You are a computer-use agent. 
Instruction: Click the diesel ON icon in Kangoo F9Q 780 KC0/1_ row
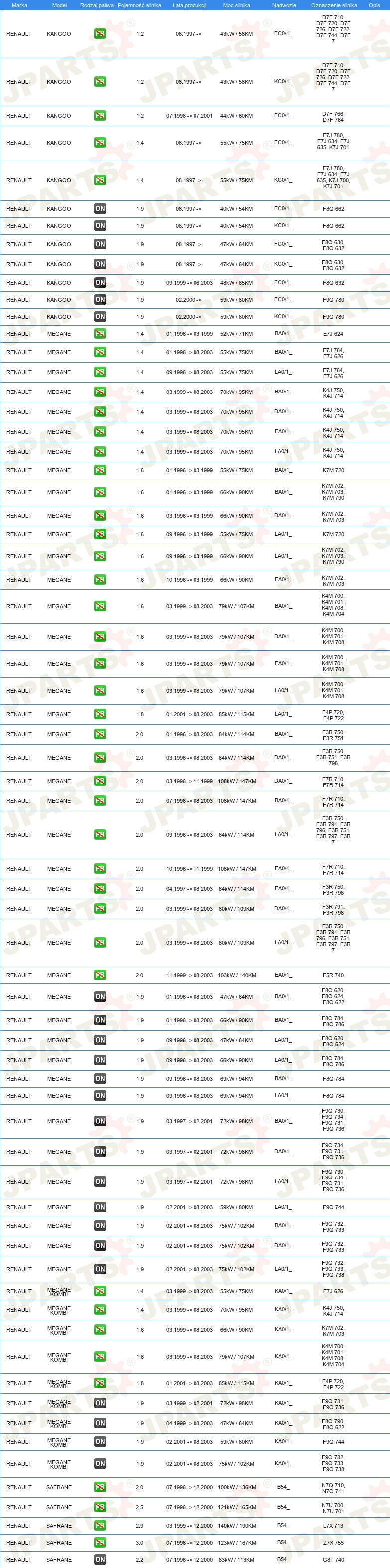coord(100,317)
